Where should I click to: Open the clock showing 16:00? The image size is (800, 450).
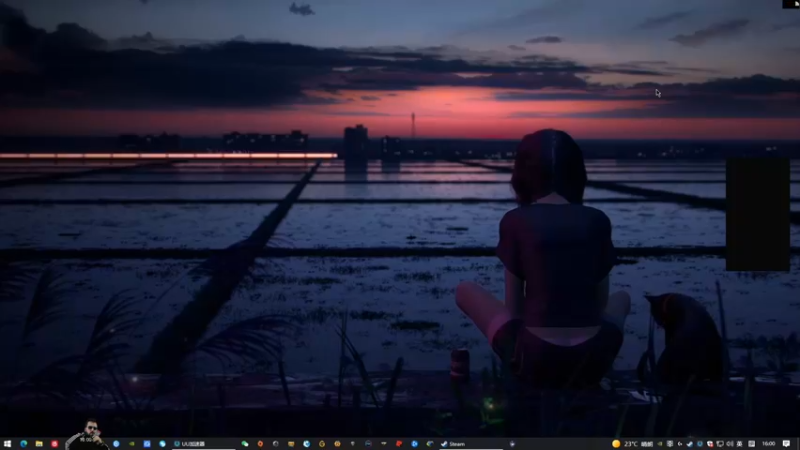pyautogui.click(x=768, y=444)
